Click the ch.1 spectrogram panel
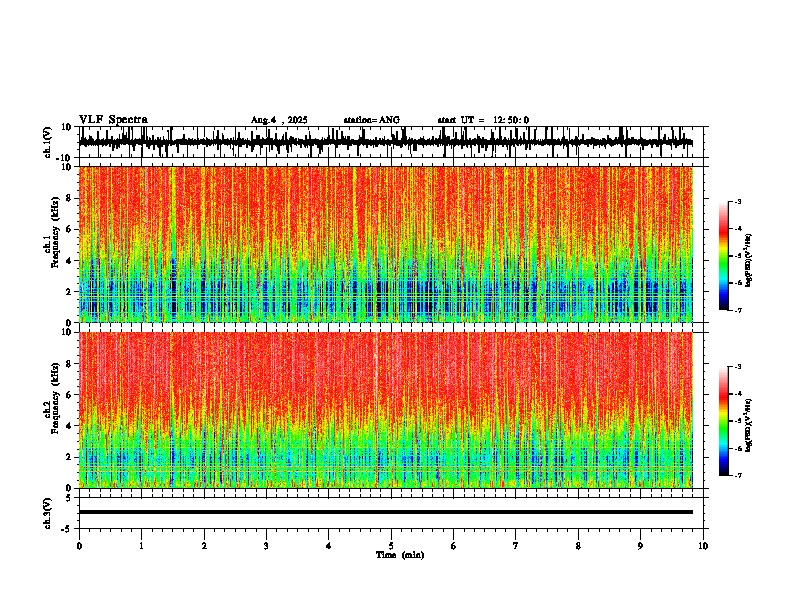 click(386, 244)
